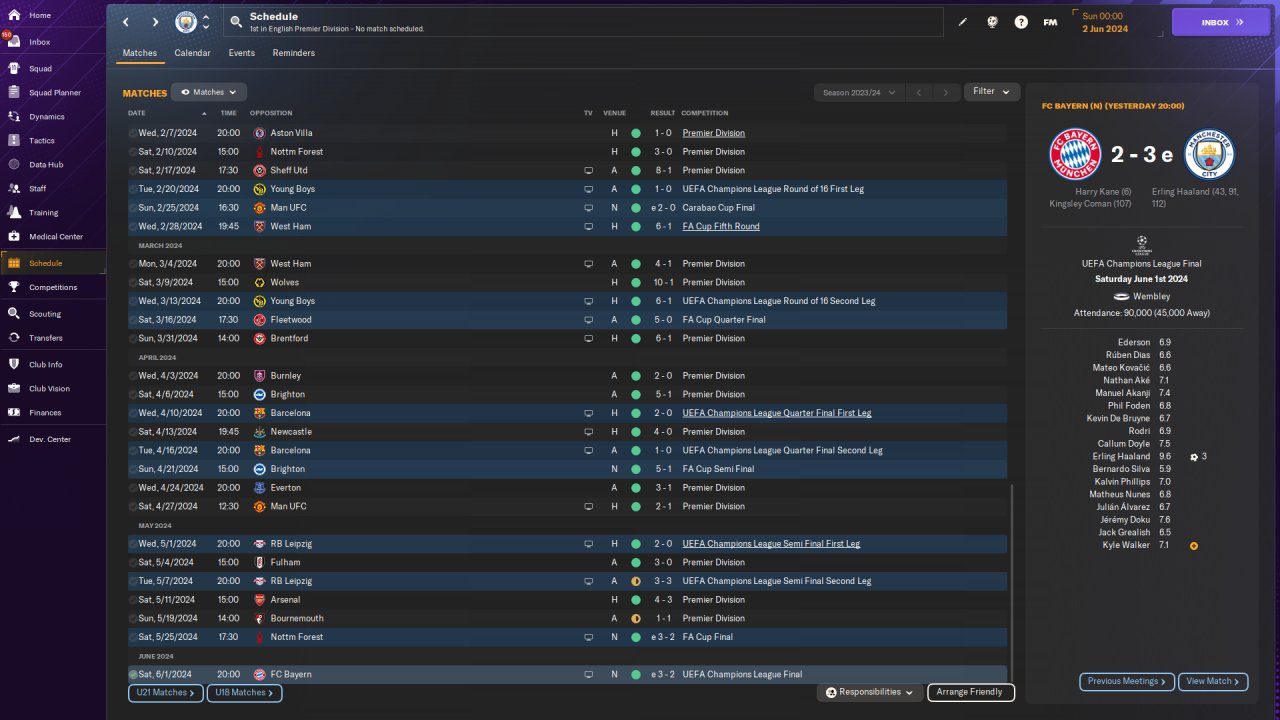Click the Schedule search bar
The width and height of the screenshot is (1280, 720).
583,22
